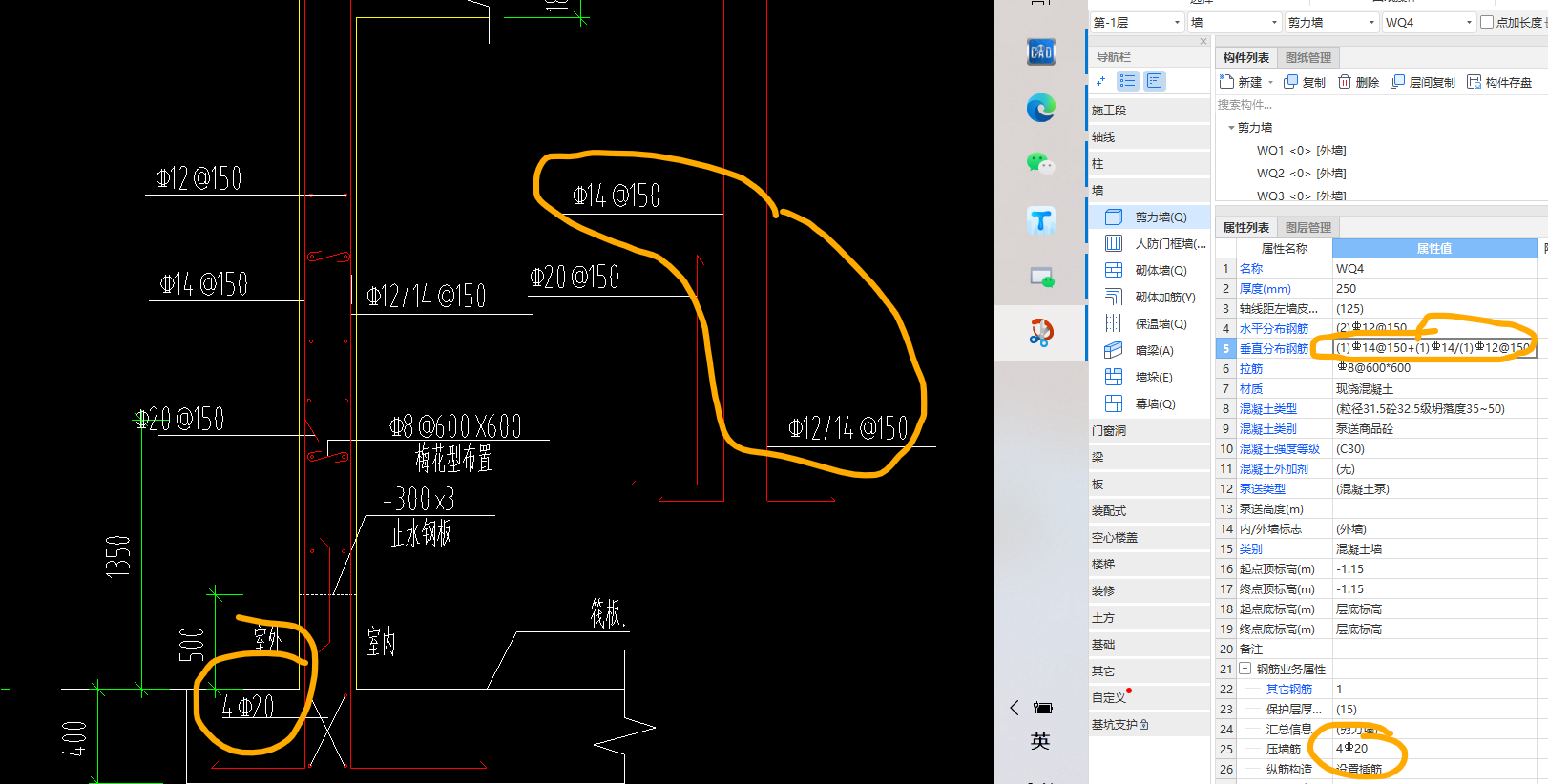Select 剪力墙(Q) in the wall component list
This screenshot has width=1548, height=784.
coord(1160,217)
